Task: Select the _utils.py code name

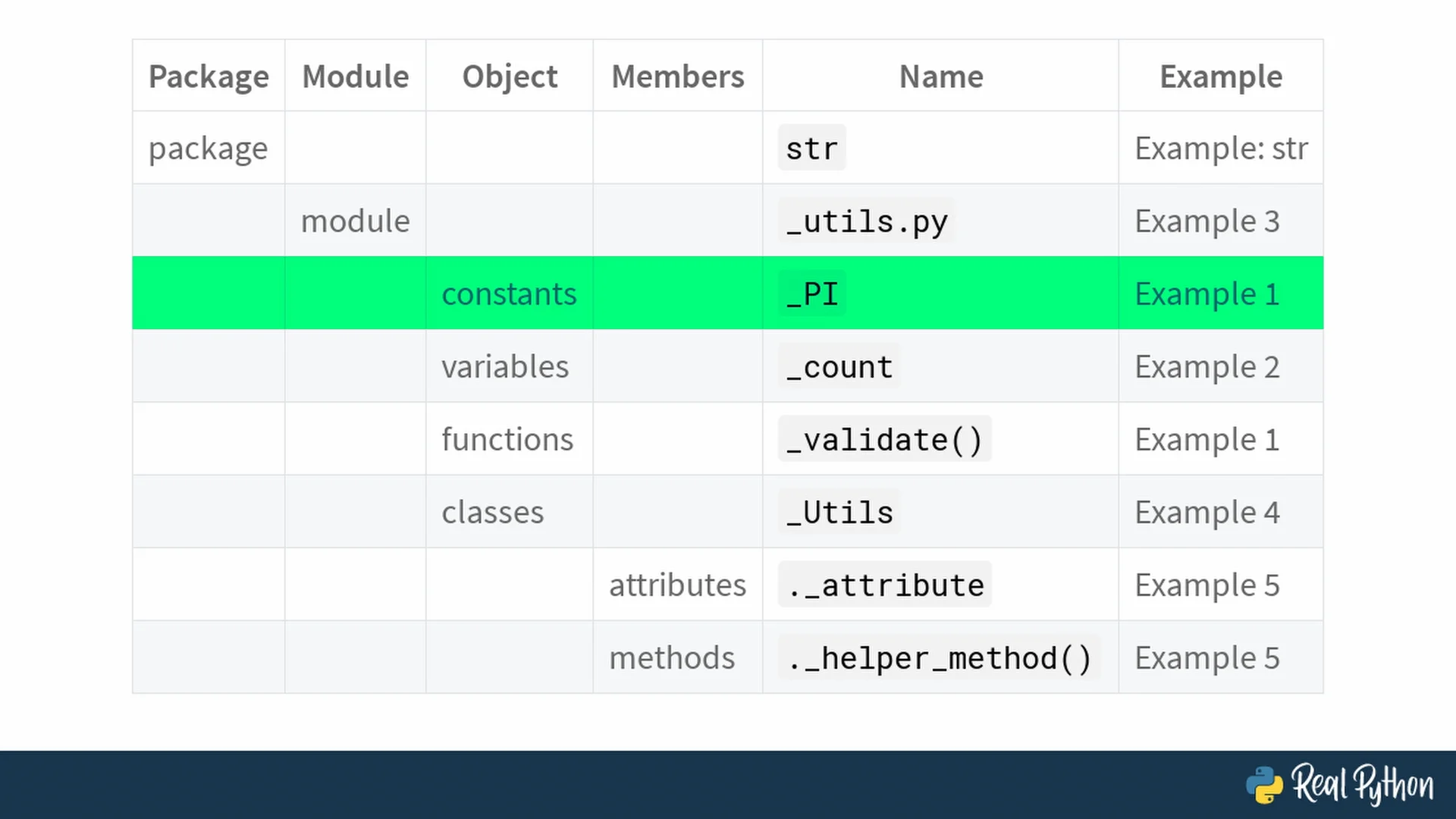Action: 867,221
